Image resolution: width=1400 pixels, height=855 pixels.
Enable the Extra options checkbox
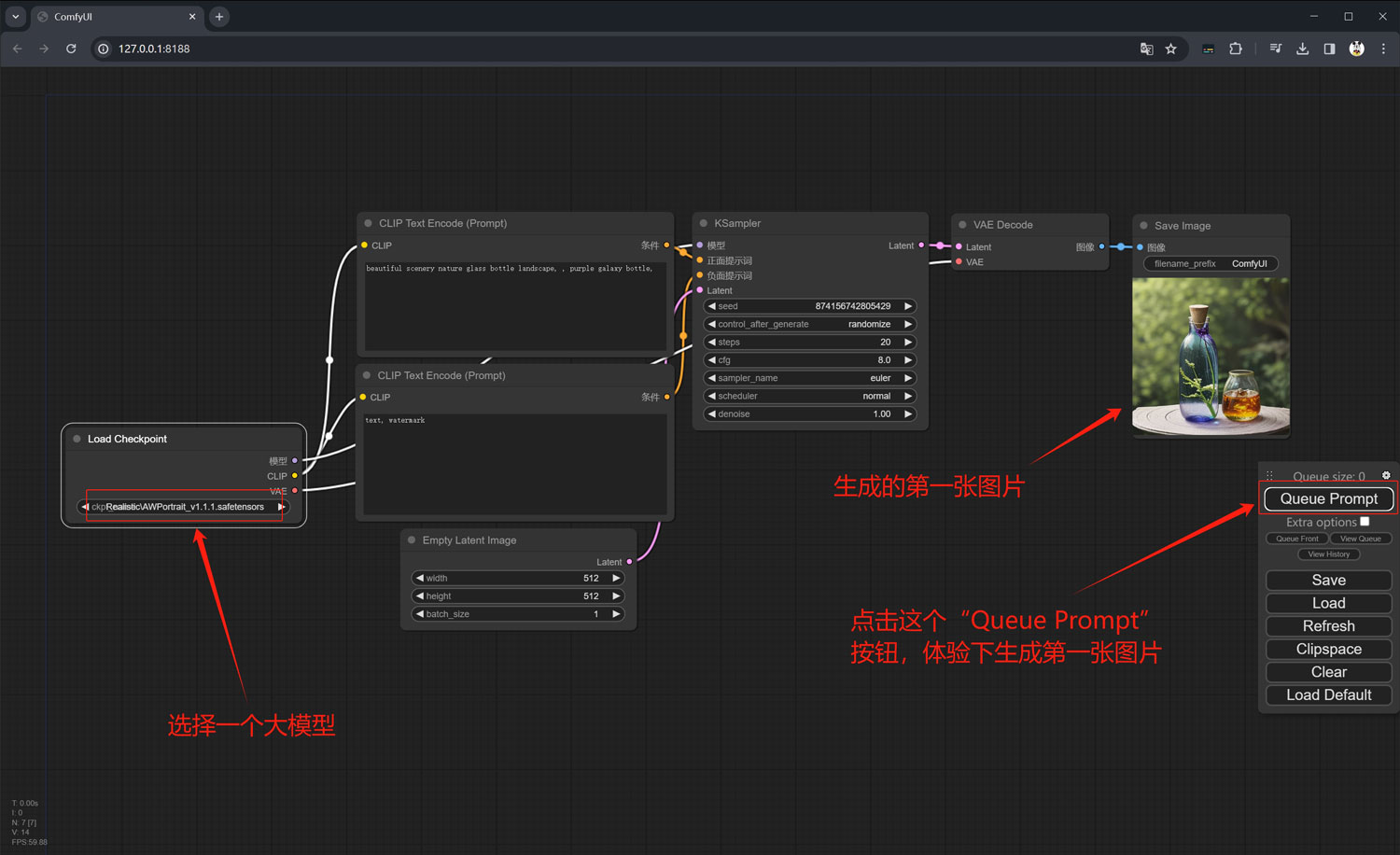coord(1364,522)
